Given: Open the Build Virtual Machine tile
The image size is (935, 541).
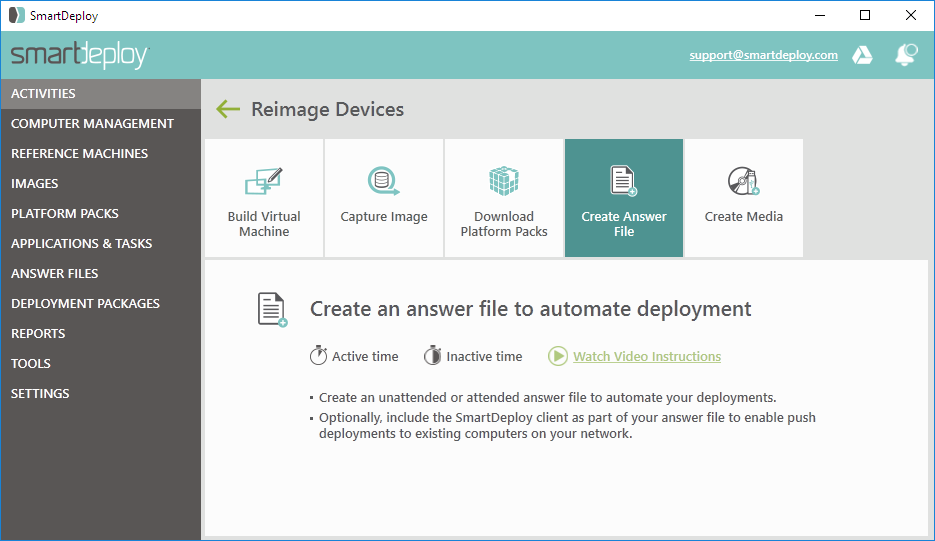Looking at the screenshot, I should point(264,198).
